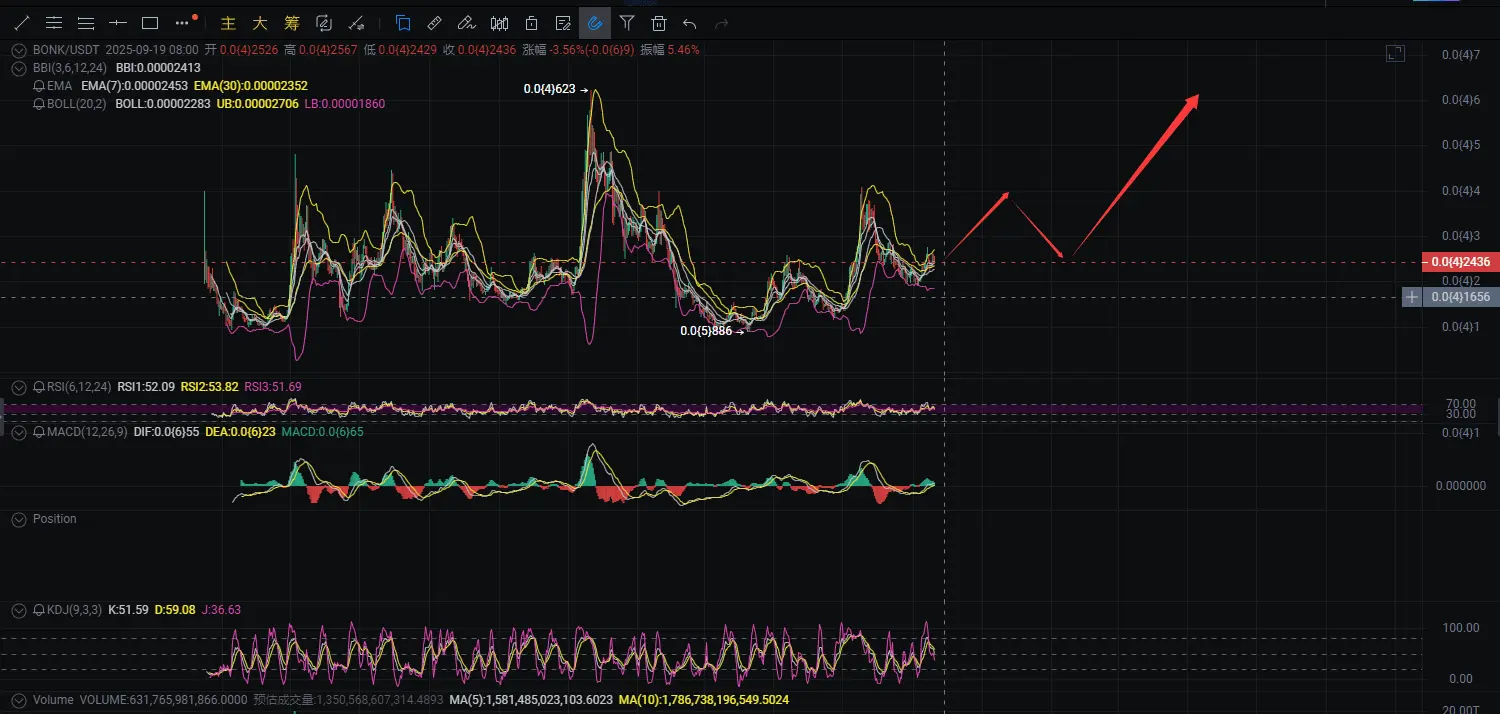
Task: Click the trash delete drawings icon
Action: click(x=659, y=22)
